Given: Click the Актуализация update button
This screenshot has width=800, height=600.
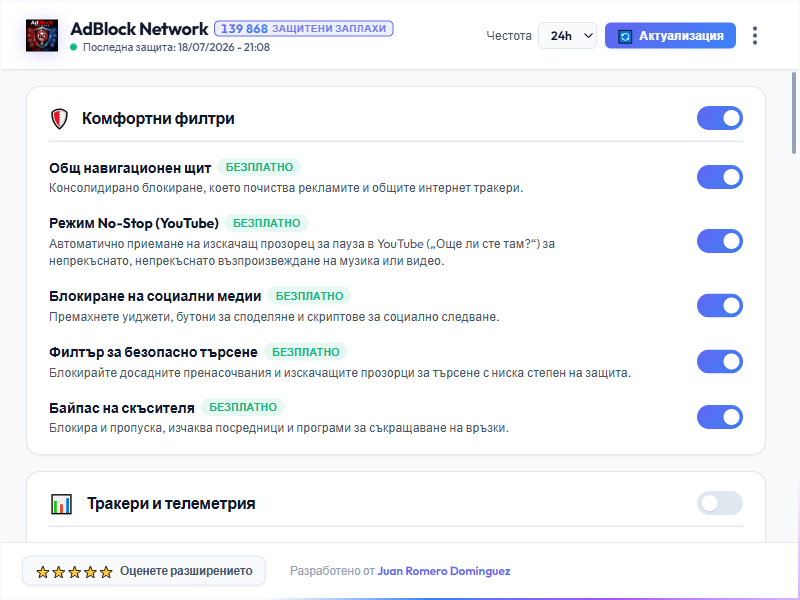Looking at the screenshot, I should click(670, 36).
